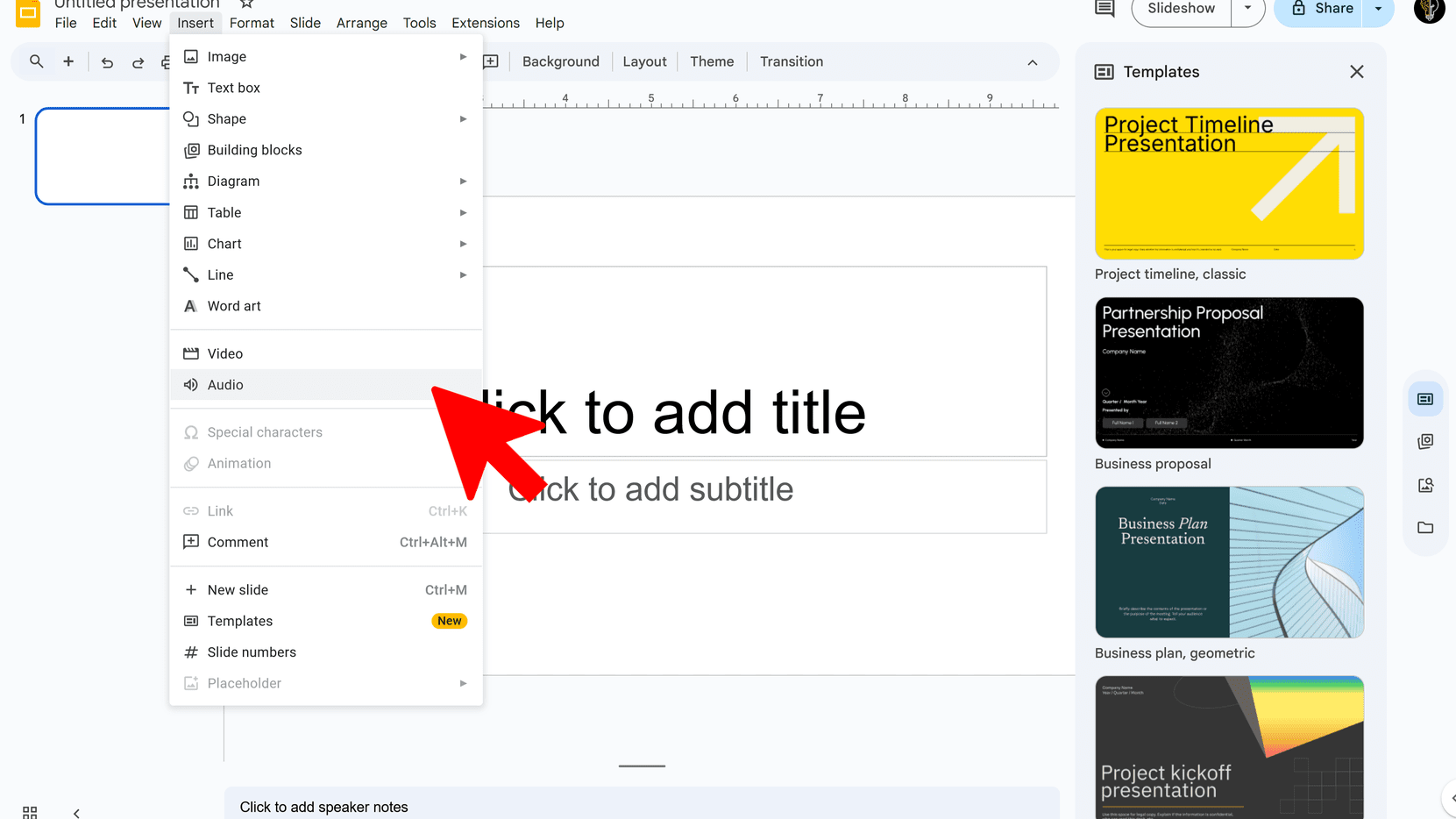Expand the Diagram submenu
The height and width of the screenshot is (819, 1456).
[463, 182]
